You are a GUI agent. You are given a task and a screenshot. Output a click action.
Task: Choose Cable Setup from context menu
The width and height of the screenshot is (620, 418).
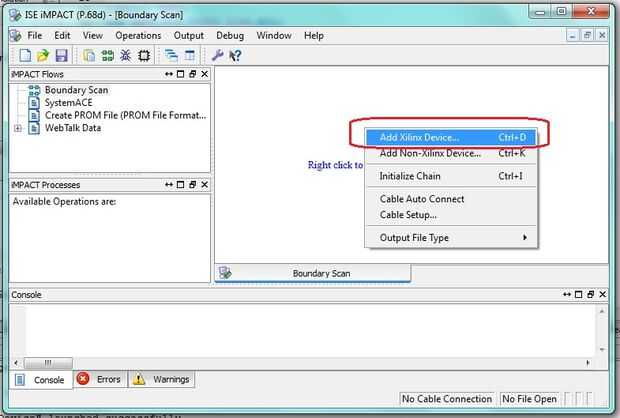point(451,215)
